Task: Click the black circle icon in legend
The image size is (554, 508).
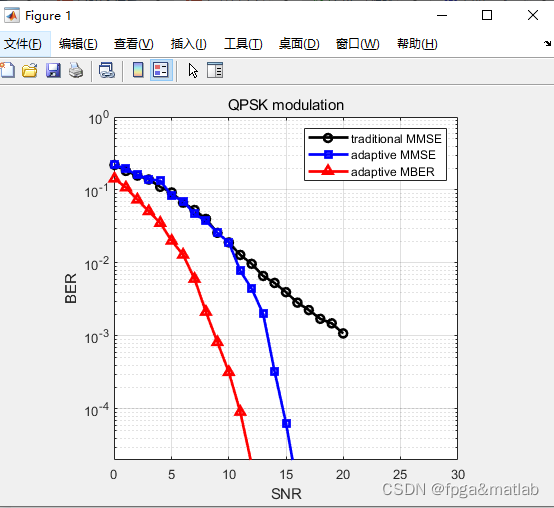Action: point(328,138)
